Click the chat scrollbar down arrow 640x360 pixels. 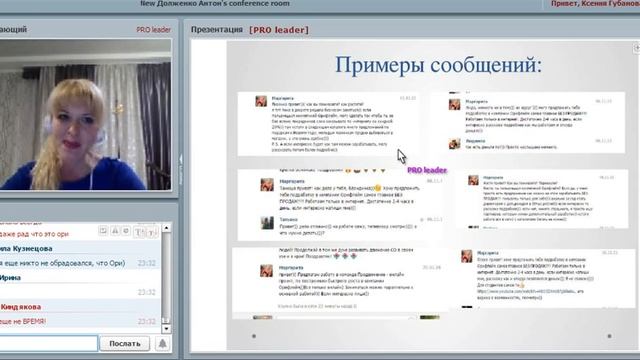click(166, 329)
